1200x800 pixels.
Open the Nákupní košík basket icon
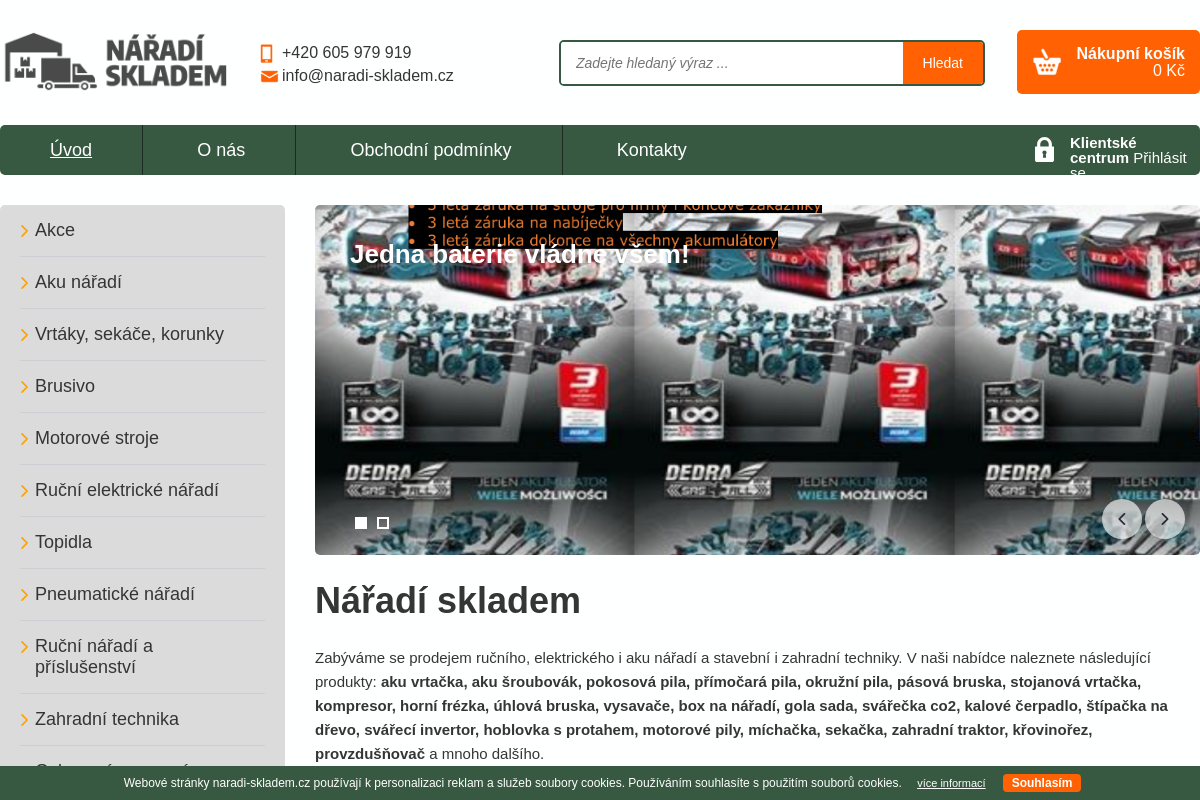tap(1046, 61)
